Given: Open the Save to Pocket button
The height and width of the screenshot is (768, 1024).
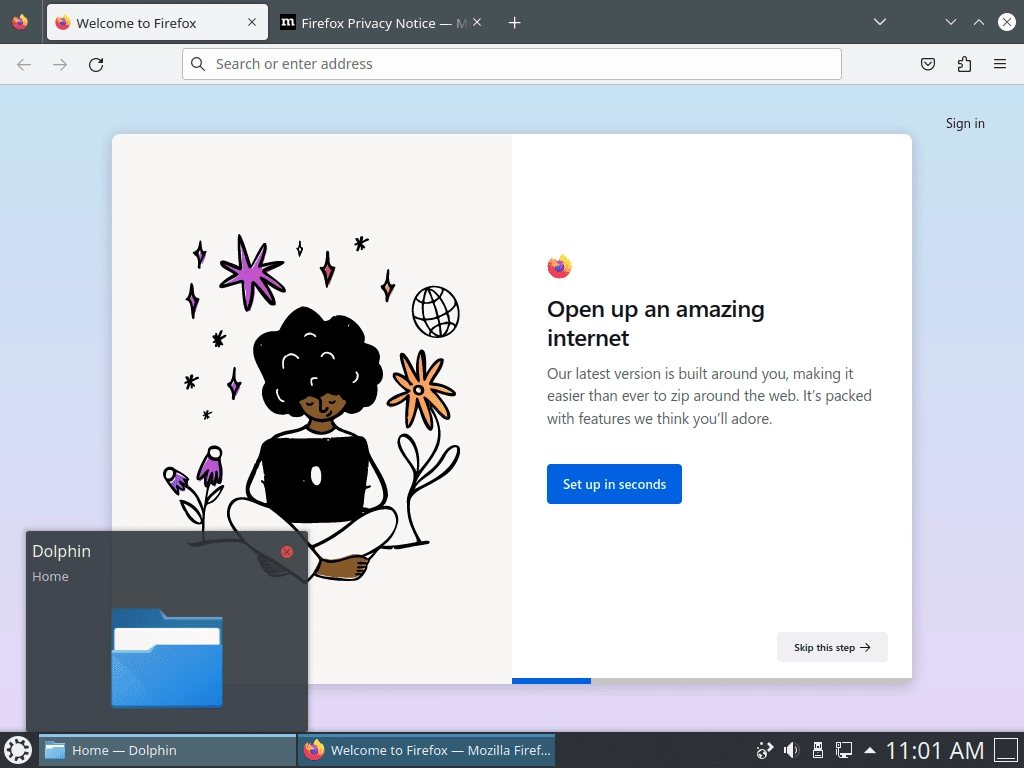Looking at the screenshot, I should tap(928, 64).
